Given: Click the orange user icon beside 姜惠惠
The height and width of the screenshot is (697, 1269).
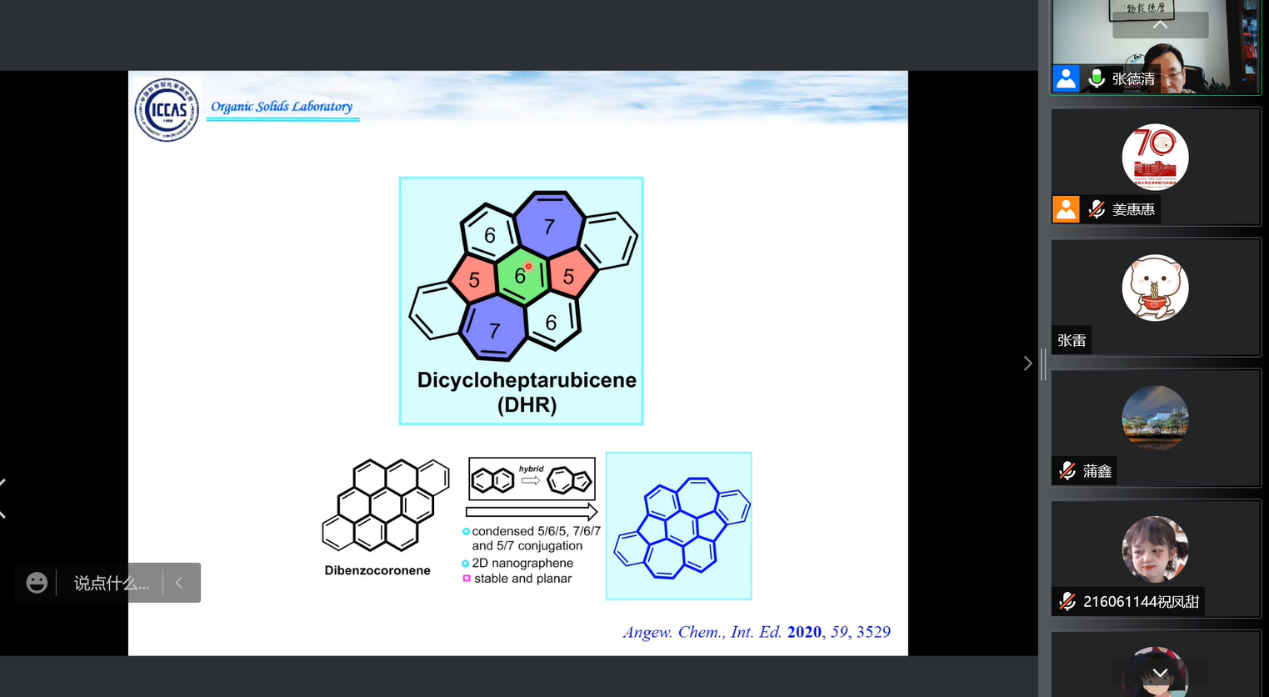Looking at the screenshot, I should tap(1066, 209).
